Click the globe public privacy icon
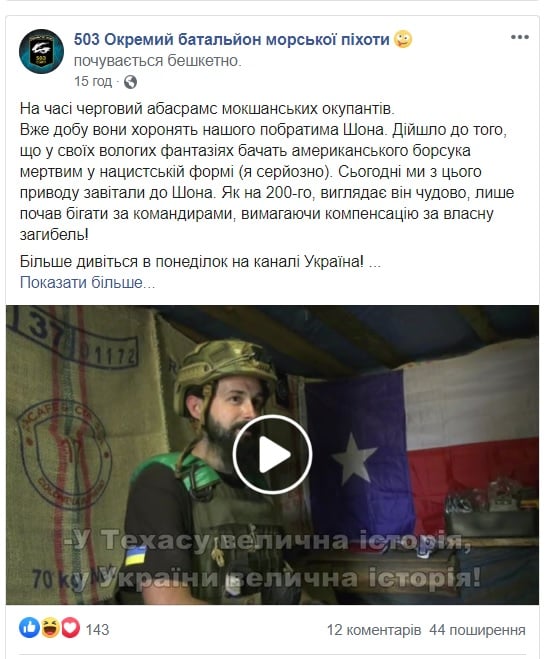This screenshot has height=659, width=553. 130,82
